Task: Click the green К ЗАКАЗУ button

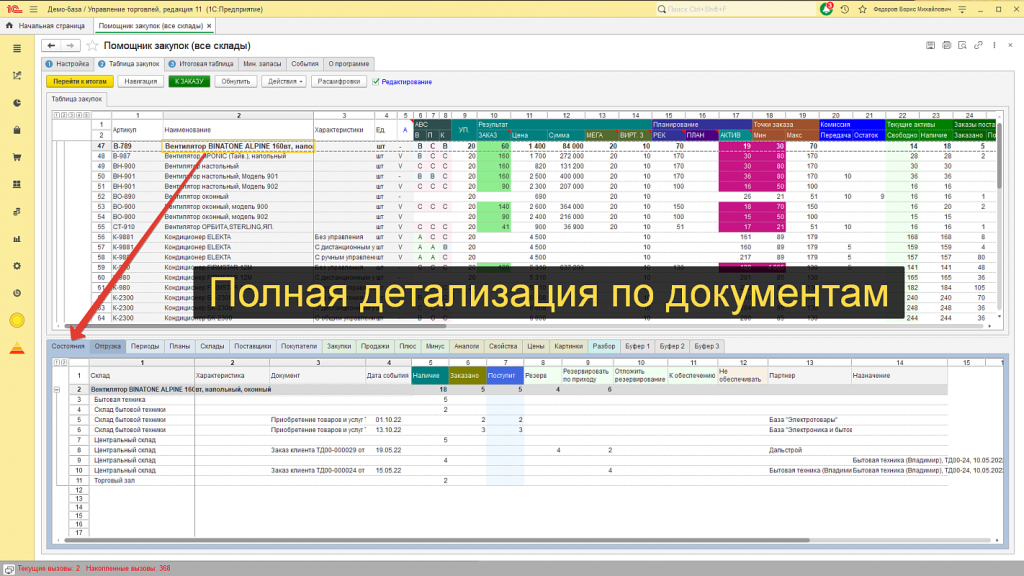Action: (189, 82)
